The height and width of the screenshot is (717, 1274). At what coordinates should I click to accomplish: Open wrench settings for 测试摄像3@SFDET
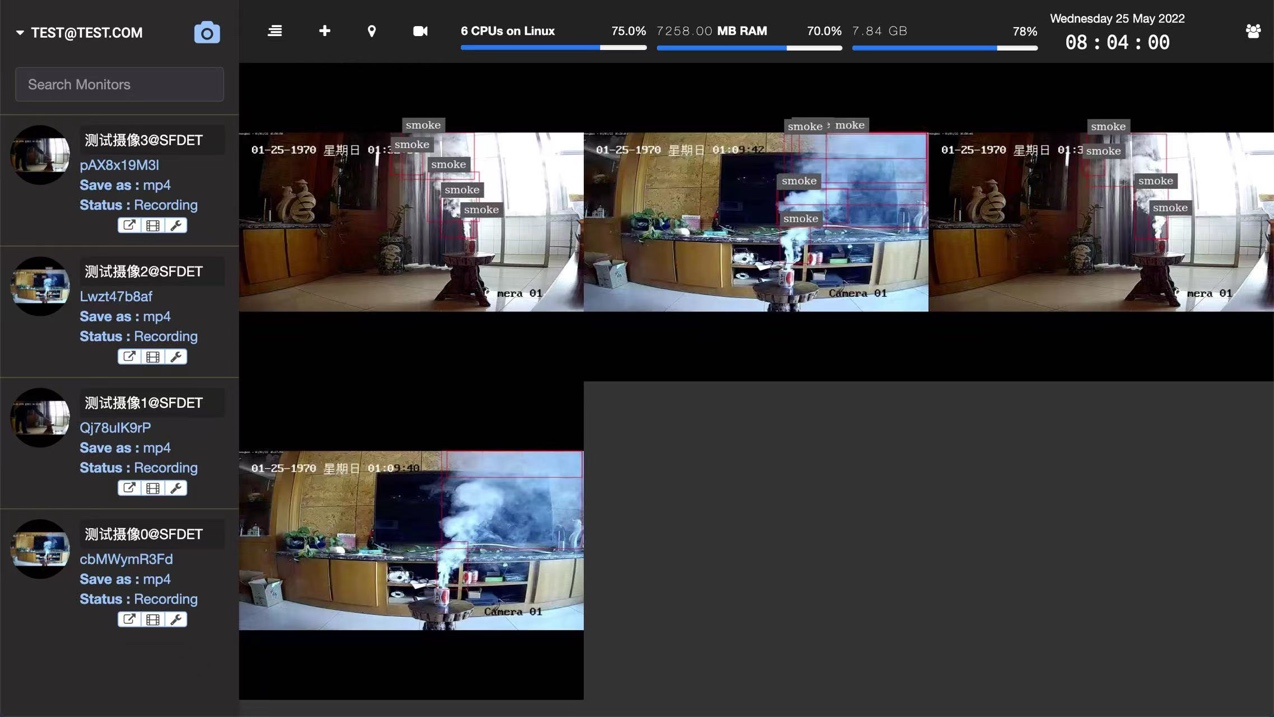[x=176, y=226]
